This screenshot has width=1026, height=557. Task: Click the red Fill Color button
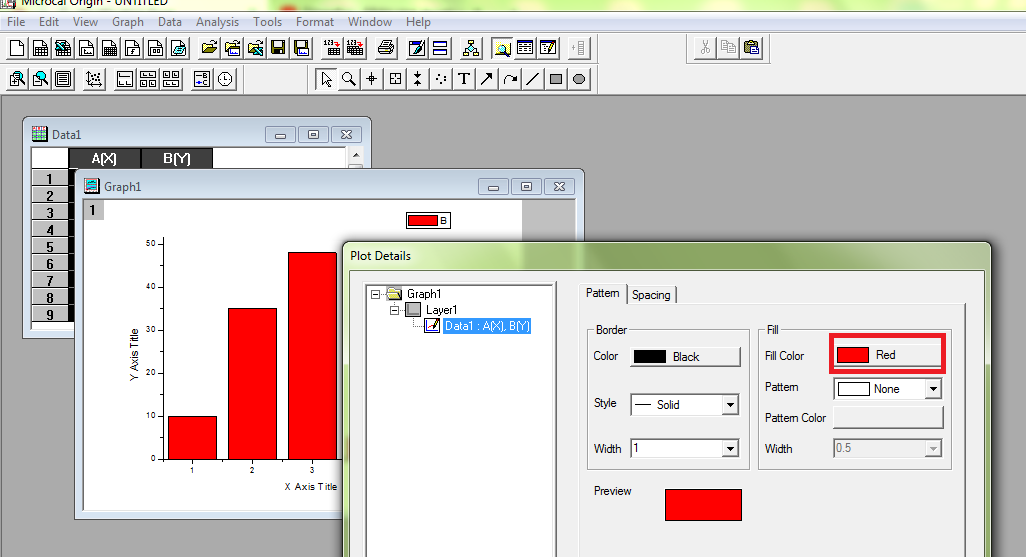887,355
